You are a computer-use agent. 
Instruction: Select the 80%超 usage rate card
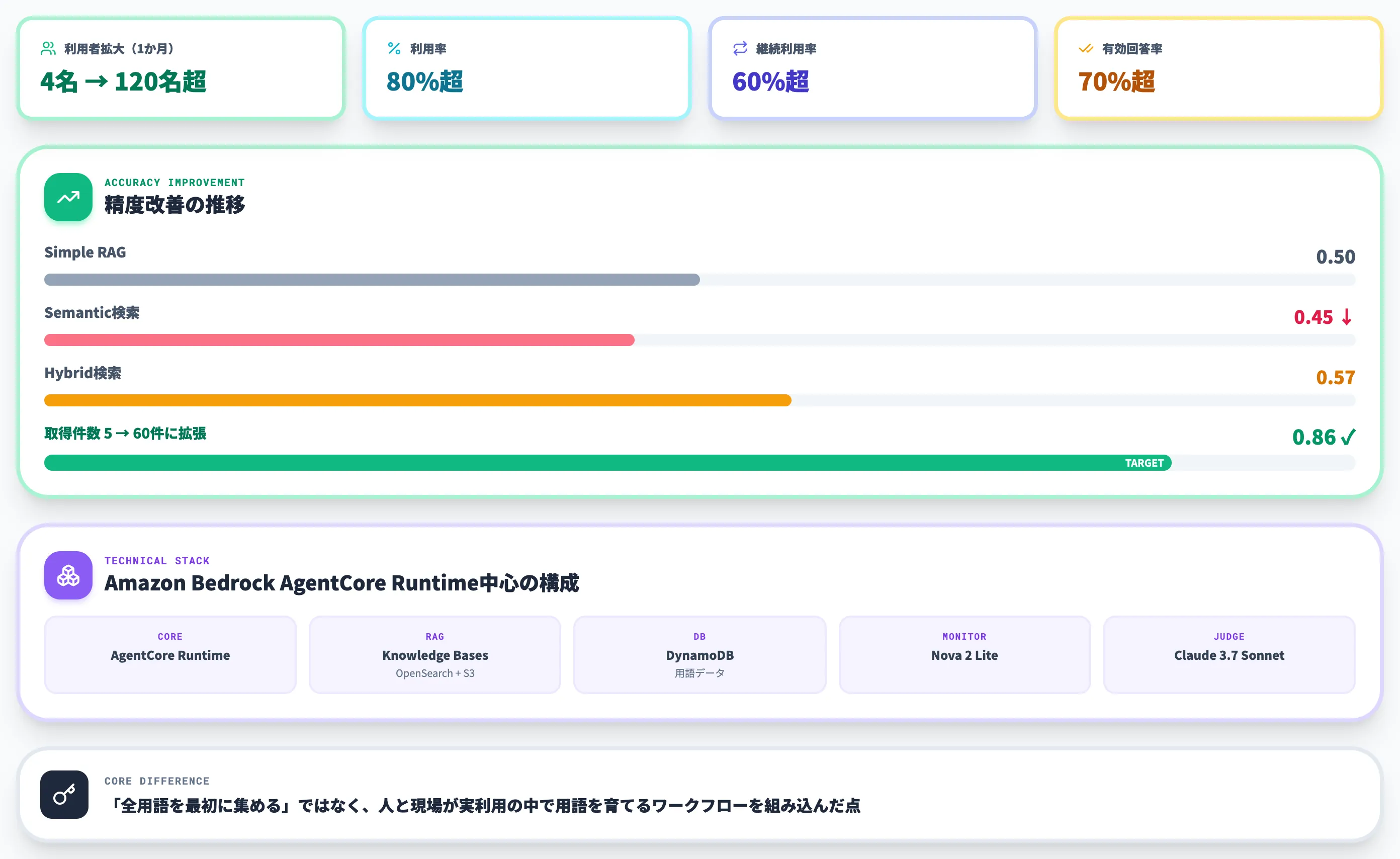click(527, 68)
